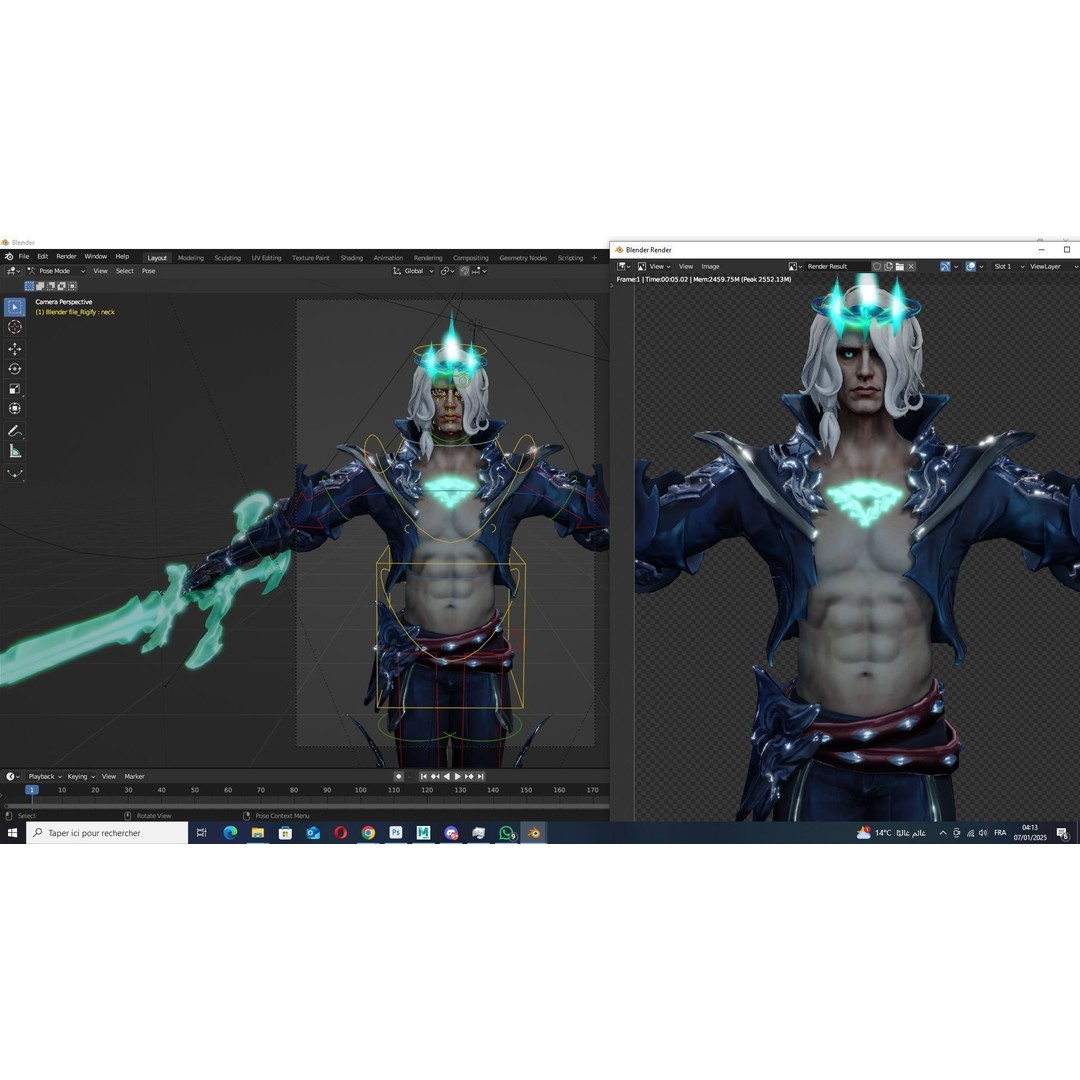Open the Opera browser from the taskbar

pos(340,833)
